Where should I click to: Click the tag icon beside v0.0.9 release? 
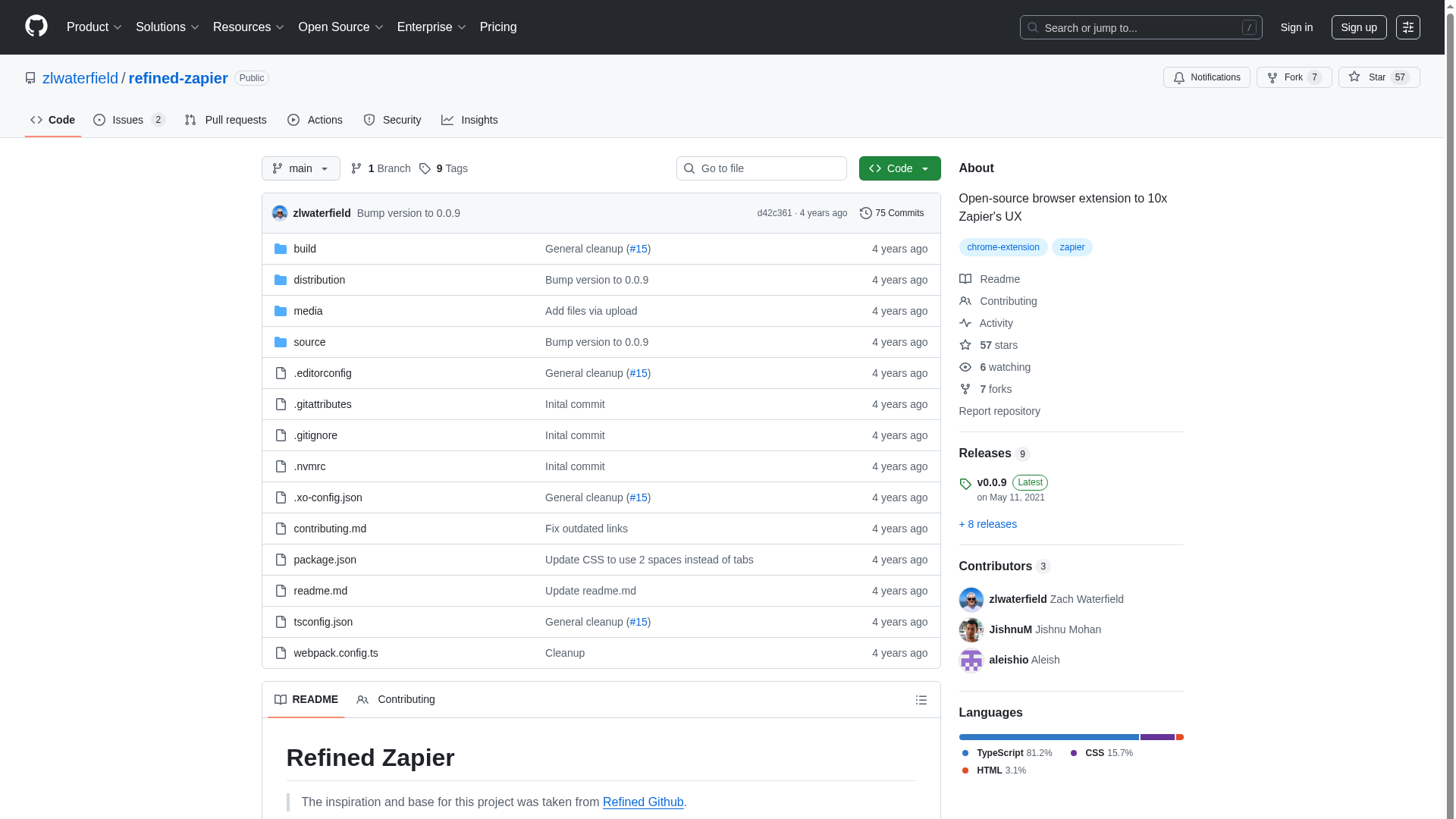coord(965,484)
